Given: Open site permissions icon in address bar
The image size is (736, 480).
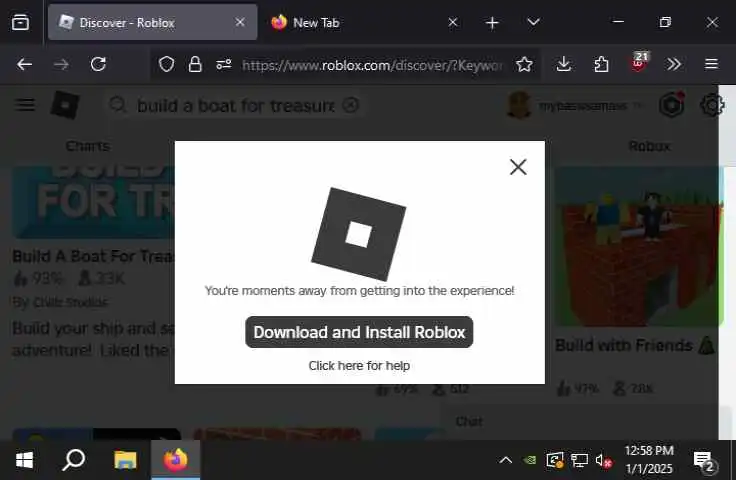Looking at the screenshot, I should [223, 64].
